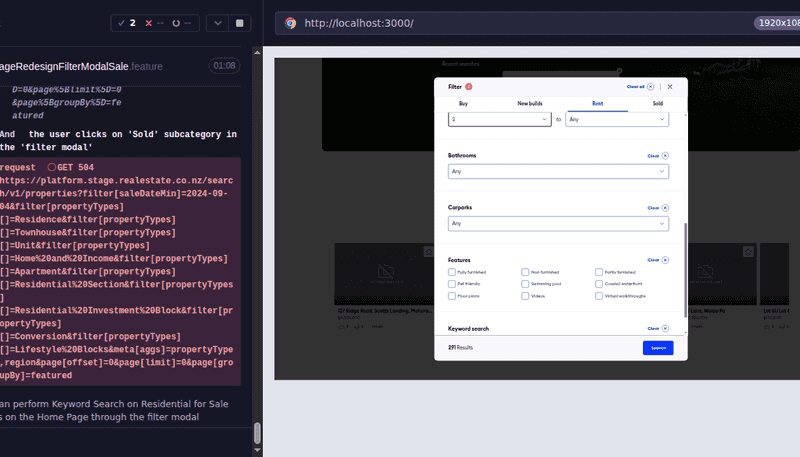Image resolution: width=800 pixels, height=457 pixels.
Task: Clear the Keyword search filter
Action: [x=665, y=328]
